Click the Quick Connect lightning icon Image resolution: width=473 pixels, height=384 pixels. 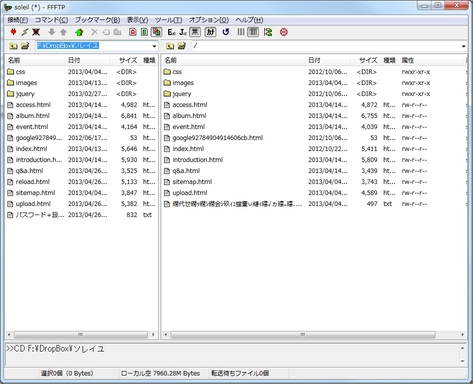click(x=25, y=32)
